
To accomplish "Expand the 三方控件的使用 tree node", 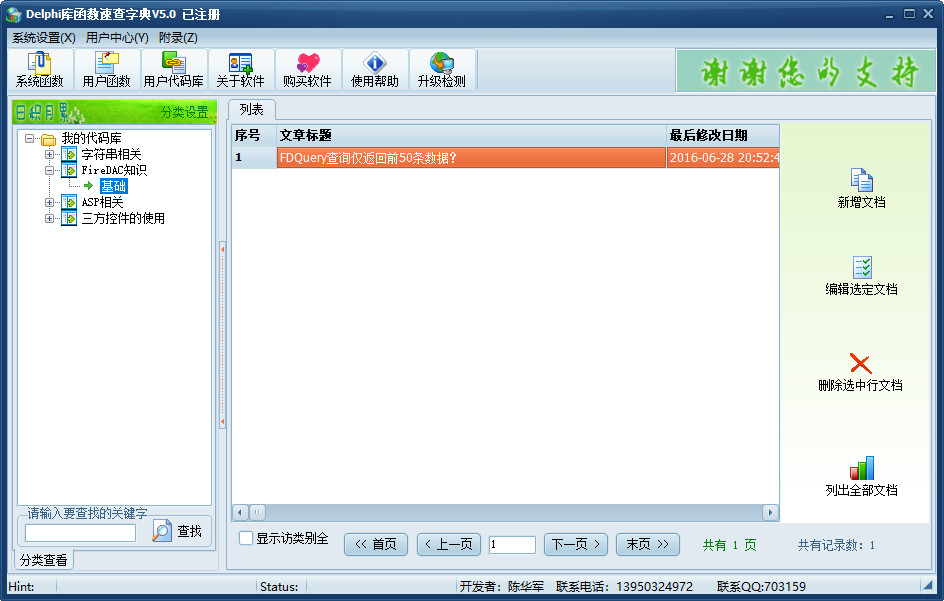I will (x=49, y=218).
